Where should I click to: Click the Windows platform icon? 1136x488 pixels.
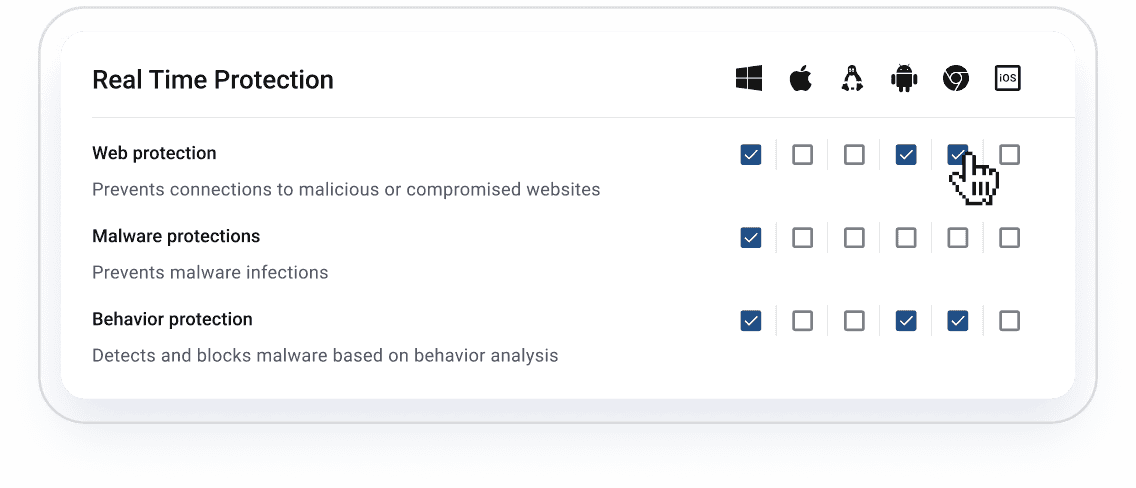[x=749, y=79]
